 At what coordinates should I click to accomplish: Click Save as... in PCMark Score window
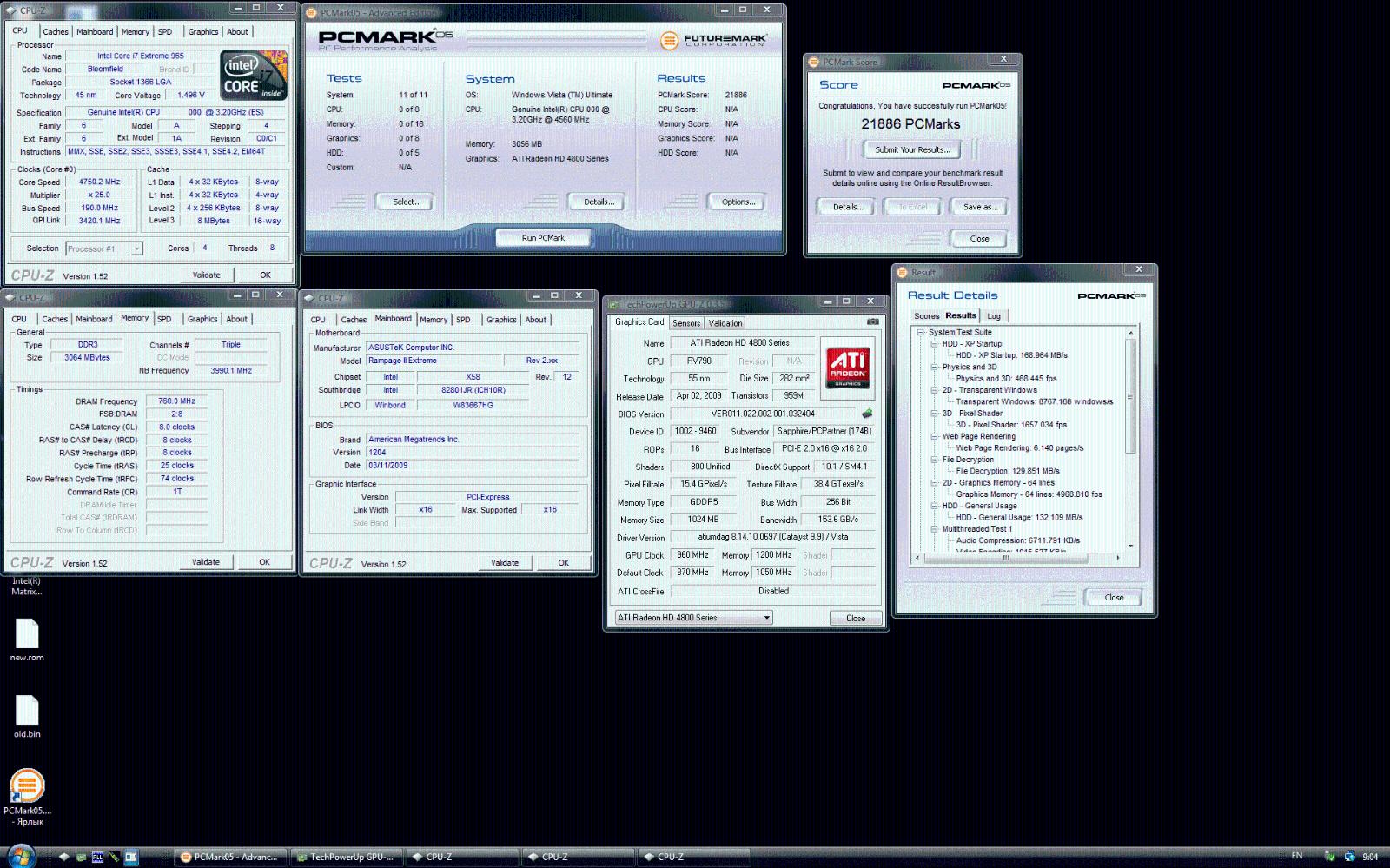click(x=981, y=207)
